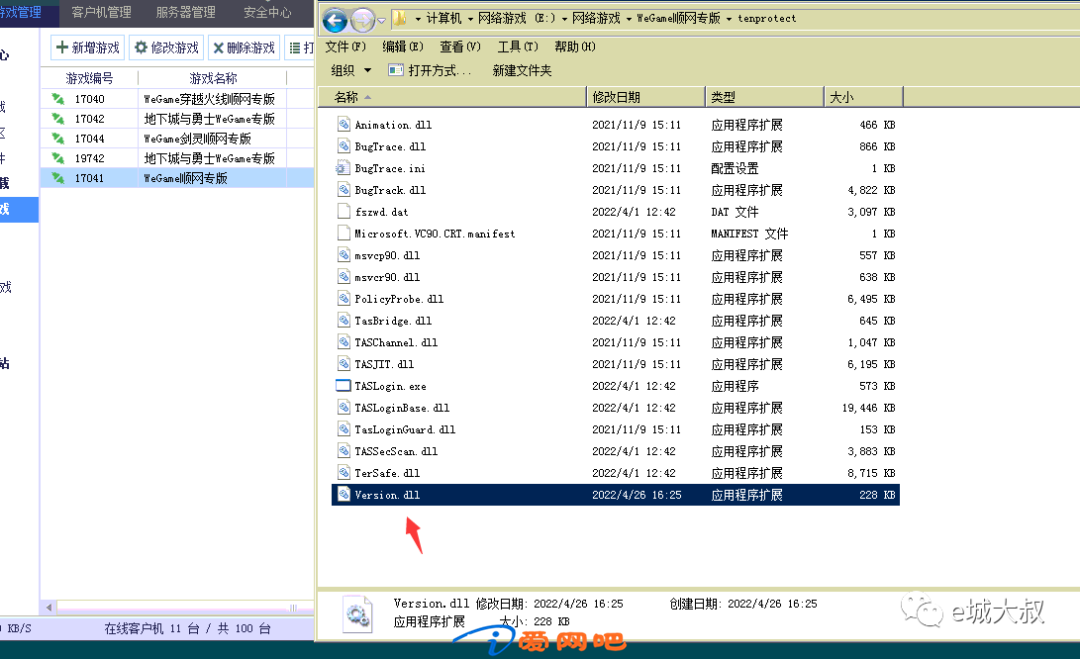Screen dimensions: 1080x659
Task: Sort files by 类型 column
Action: 765,97
